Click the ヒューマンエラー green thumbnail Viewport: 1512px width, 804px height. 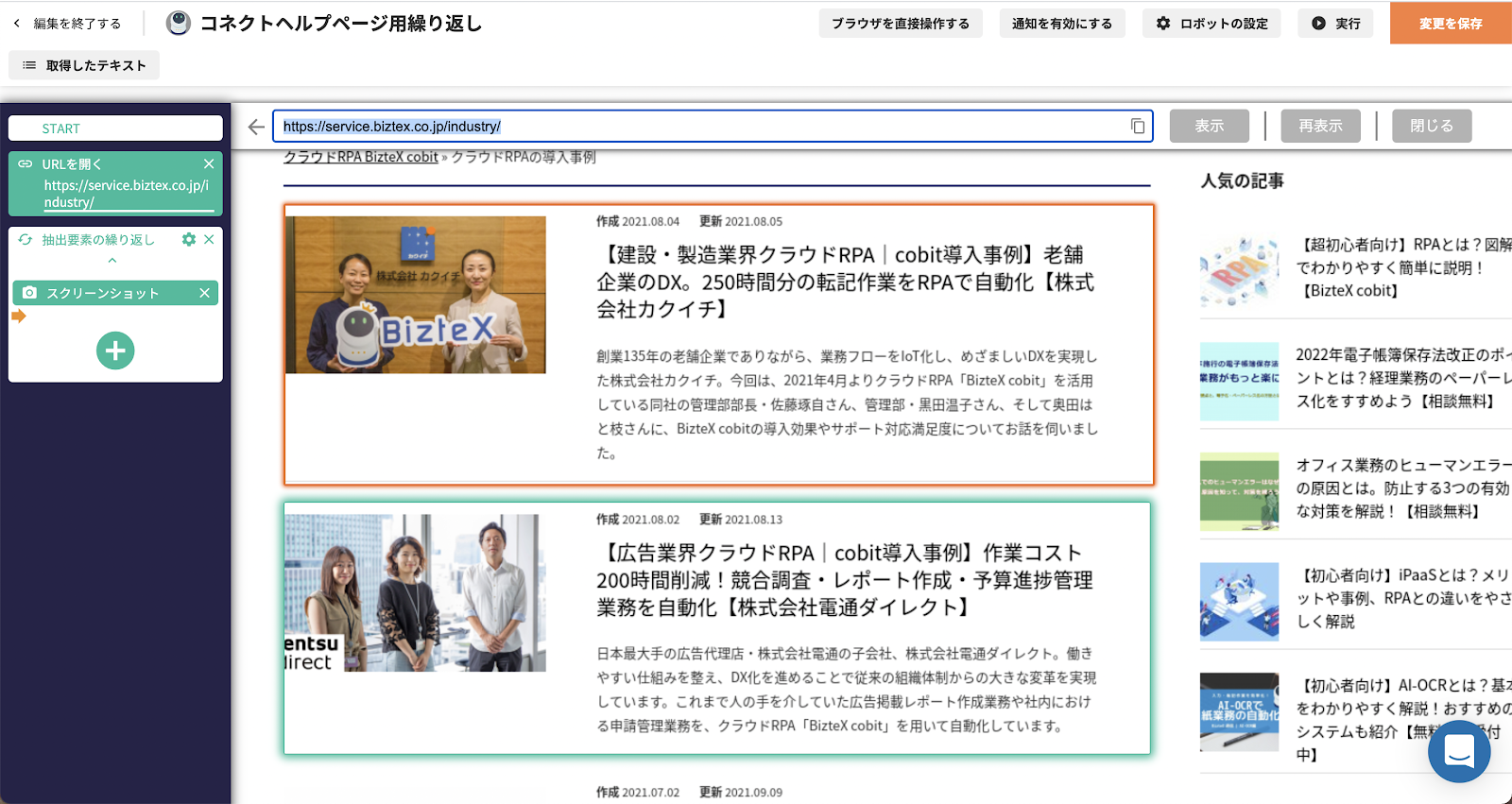tap(1240, 491)
